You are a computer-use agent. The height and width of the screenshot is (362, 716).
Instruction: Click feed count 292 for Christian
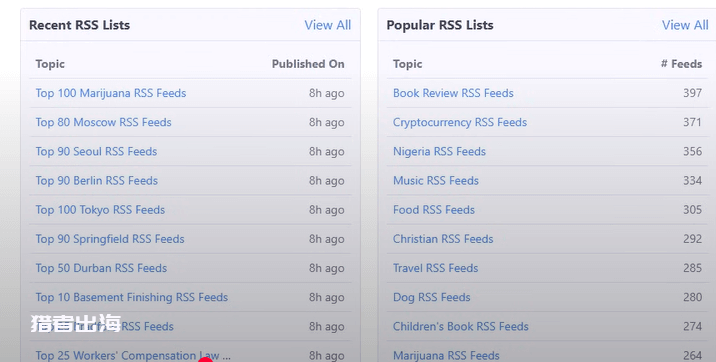coord(692,239)
